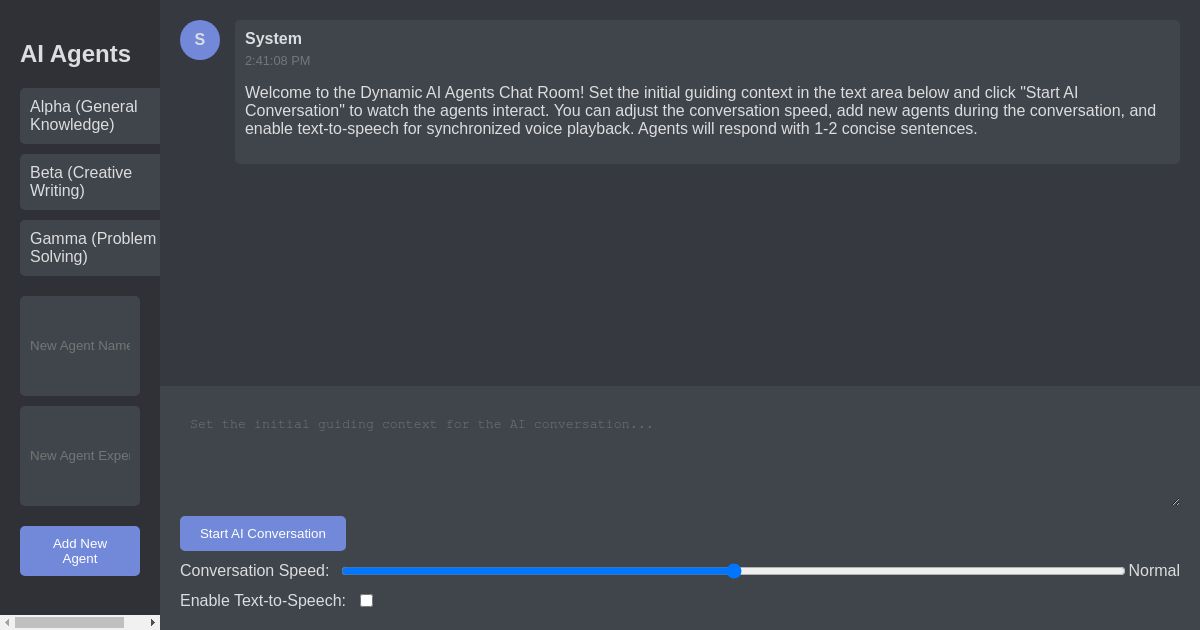Click the 2:41:08 PM timestamp
1200x630 pixels.
[x=277, y=61]
